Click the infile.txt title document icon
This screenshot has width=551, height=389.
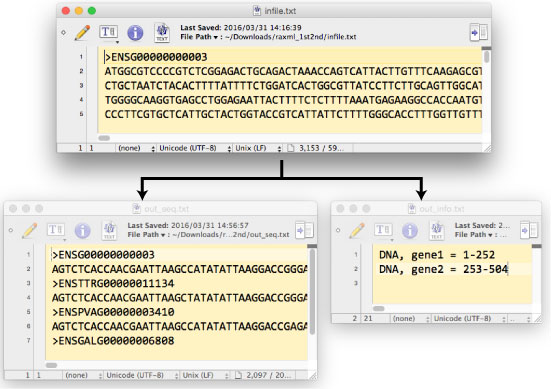pyautogui.click(x=257, y=11)
